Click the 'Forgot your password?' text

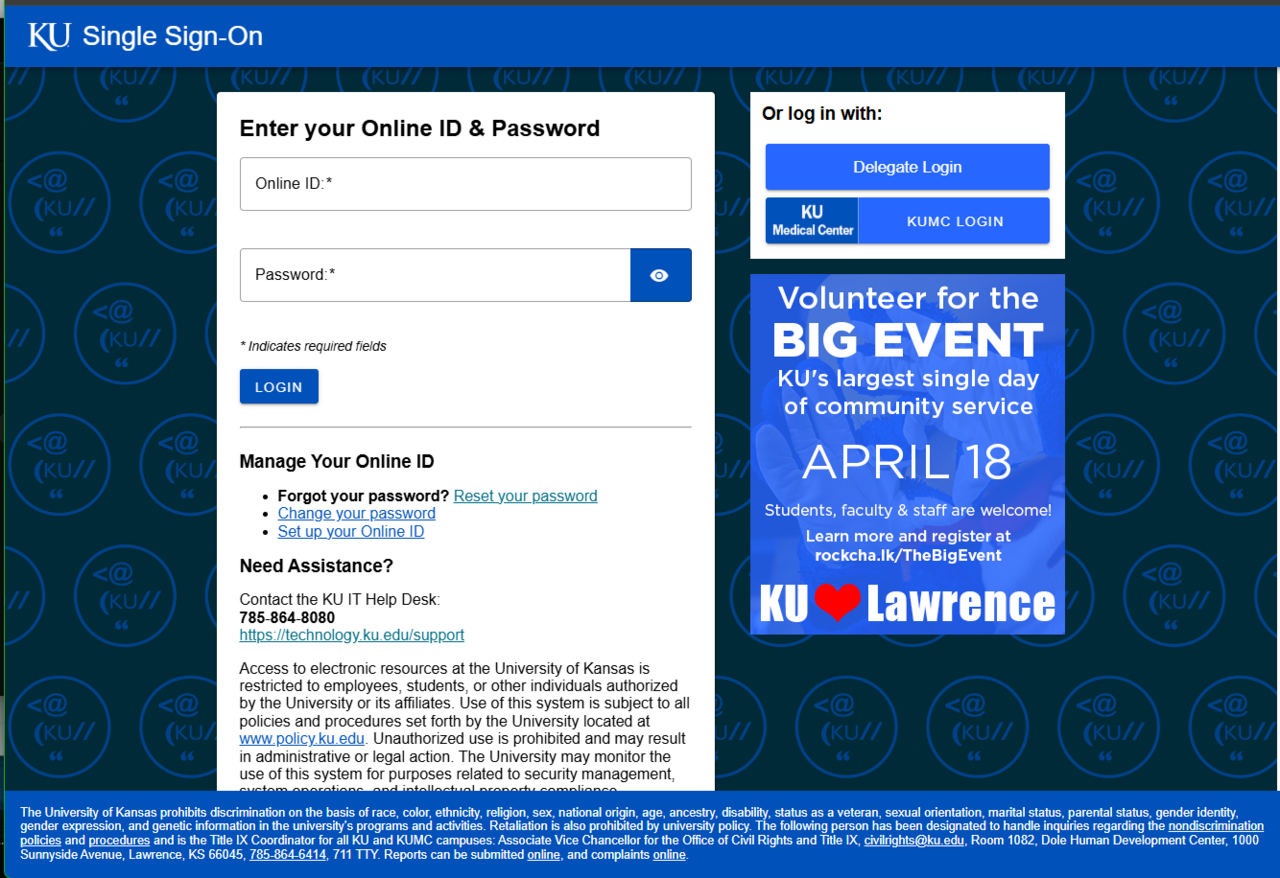(x=363, y=496)
